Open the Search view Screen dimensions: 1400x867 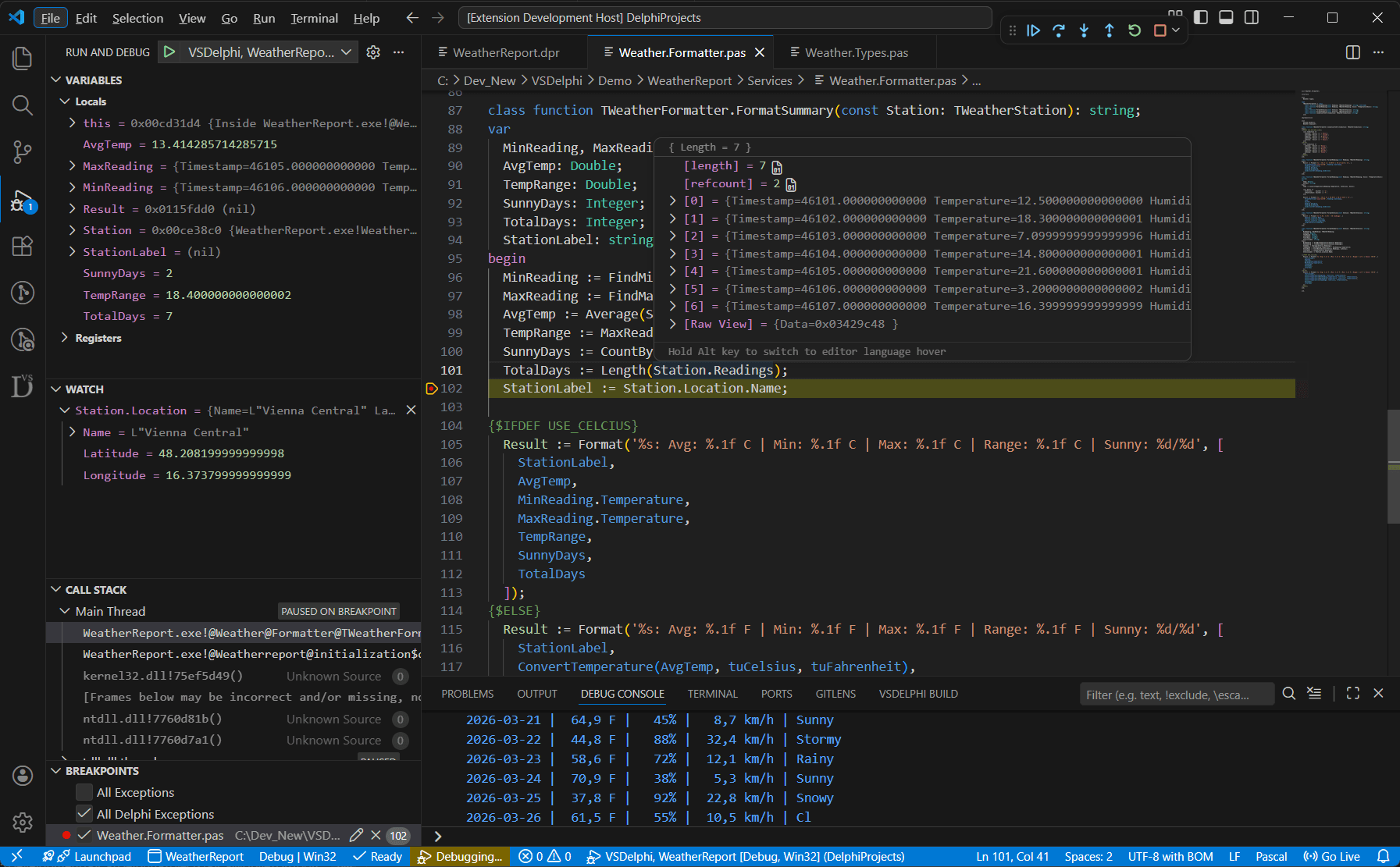22,105
